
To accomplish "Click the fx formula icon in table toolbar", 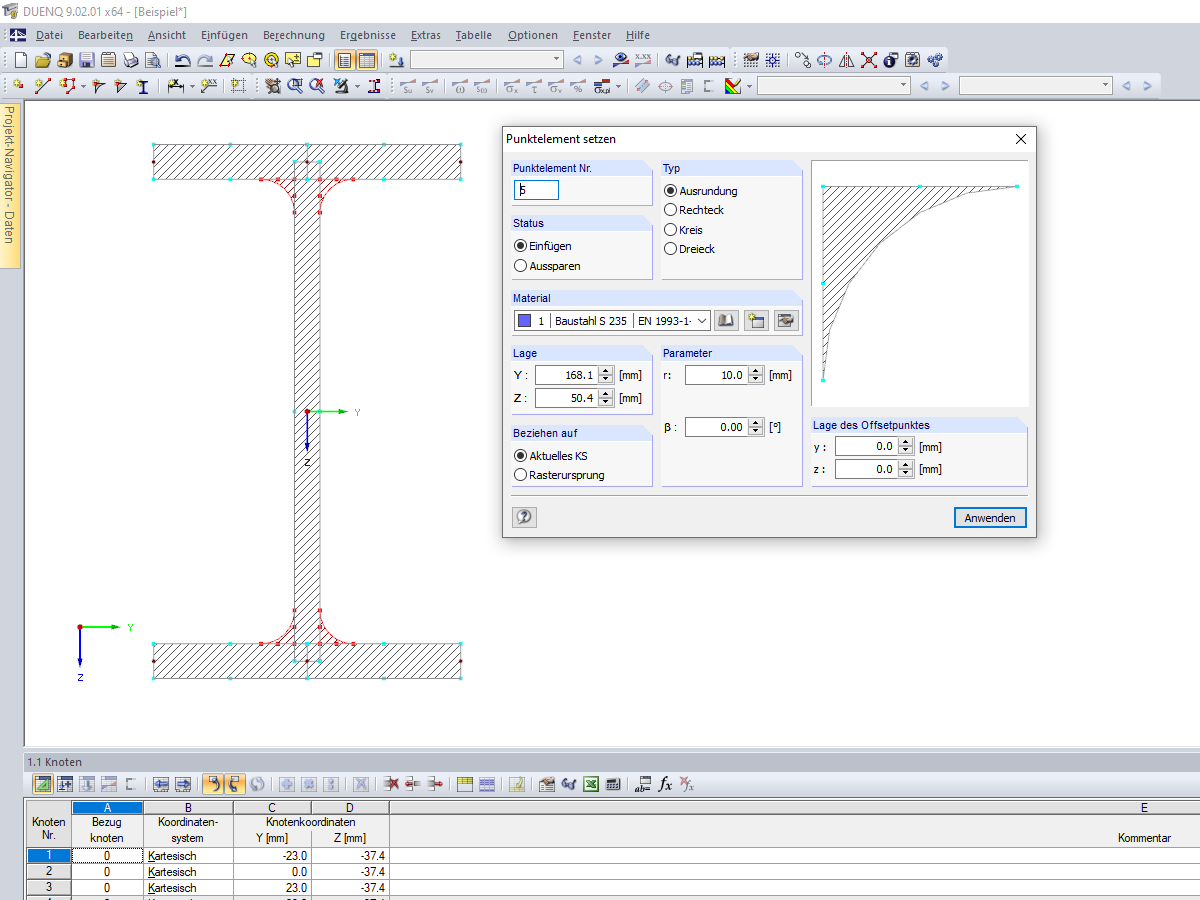I will [x=665, y=785].
